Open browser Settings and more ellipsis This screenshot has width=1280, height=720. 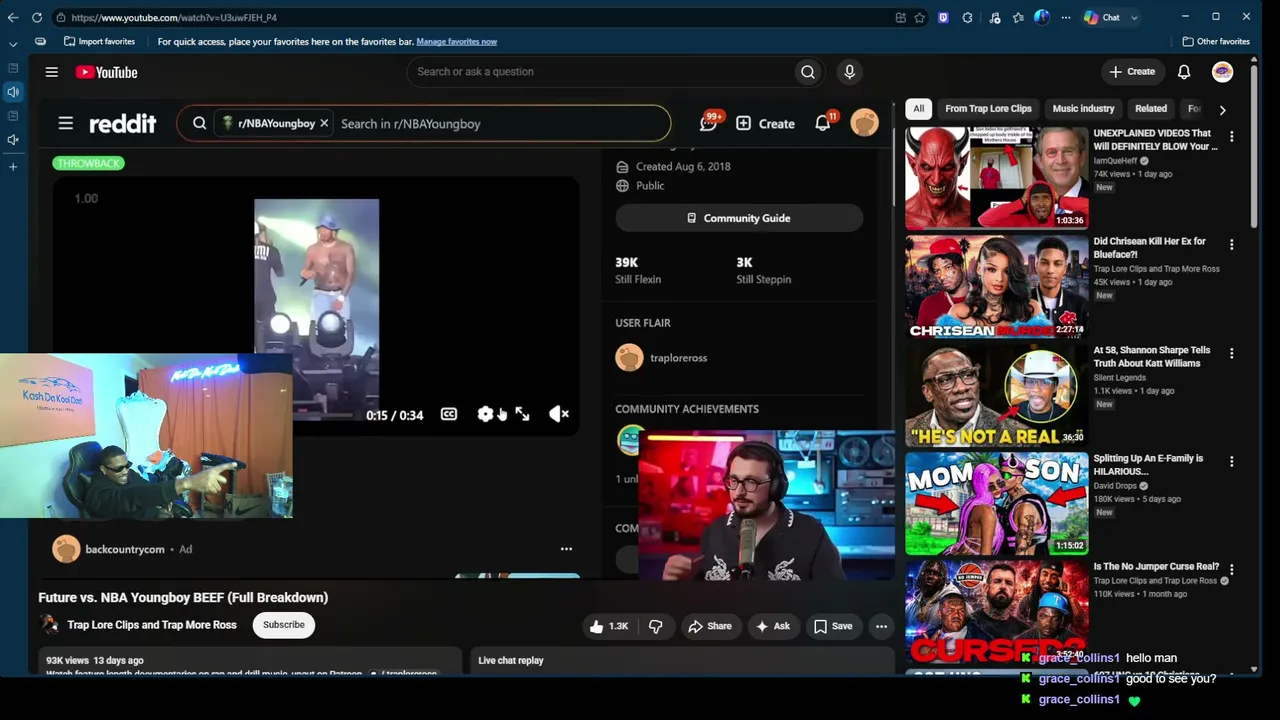(1065, 17)
